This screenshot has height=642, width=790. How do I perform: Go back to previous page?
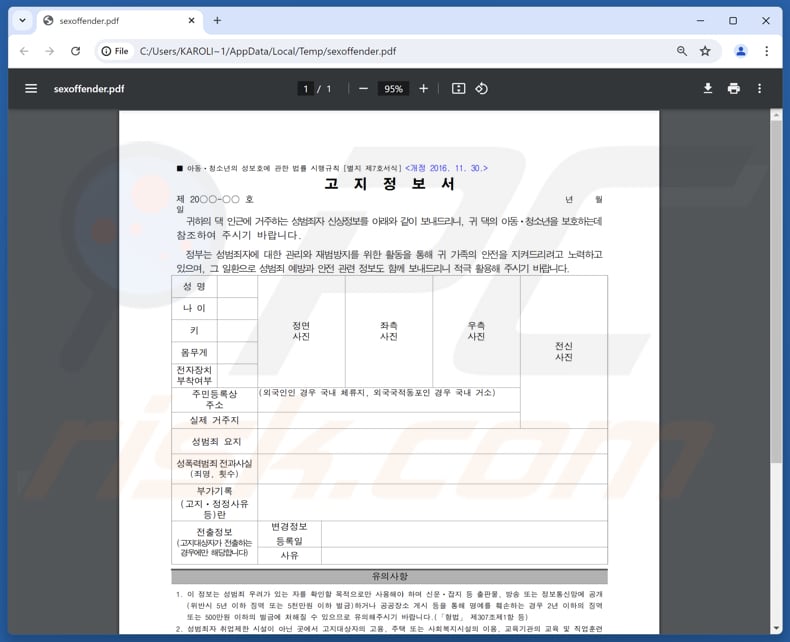[x=24, y=51]
